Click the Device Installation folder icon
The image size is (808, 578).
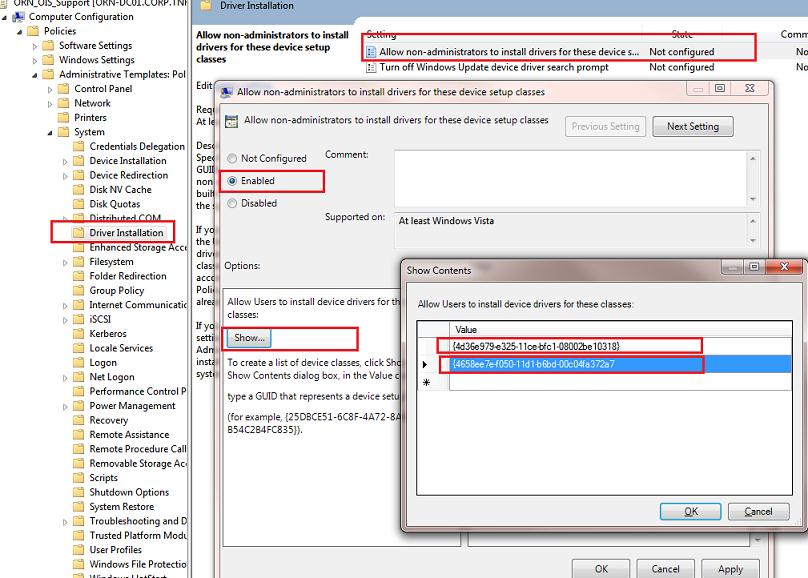coord(79,161)
